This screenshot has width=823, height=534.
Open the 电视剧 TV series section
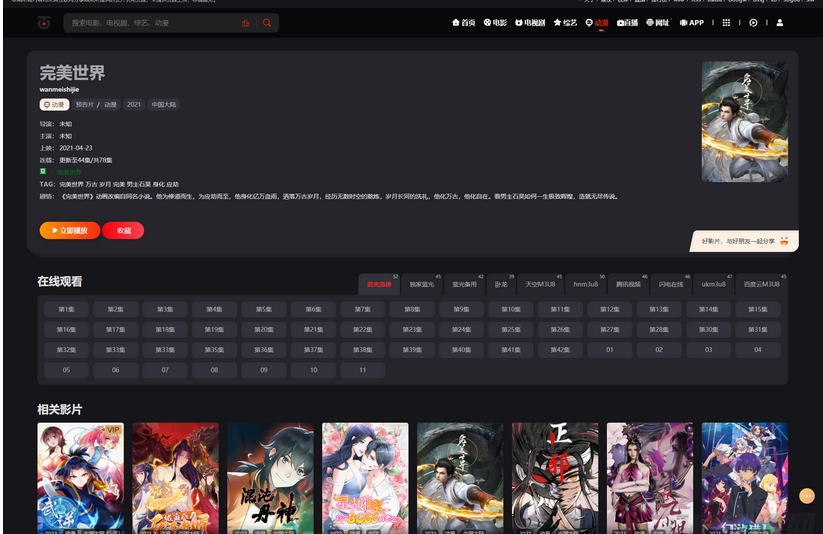pyautogui.click(x=530, y=23)
